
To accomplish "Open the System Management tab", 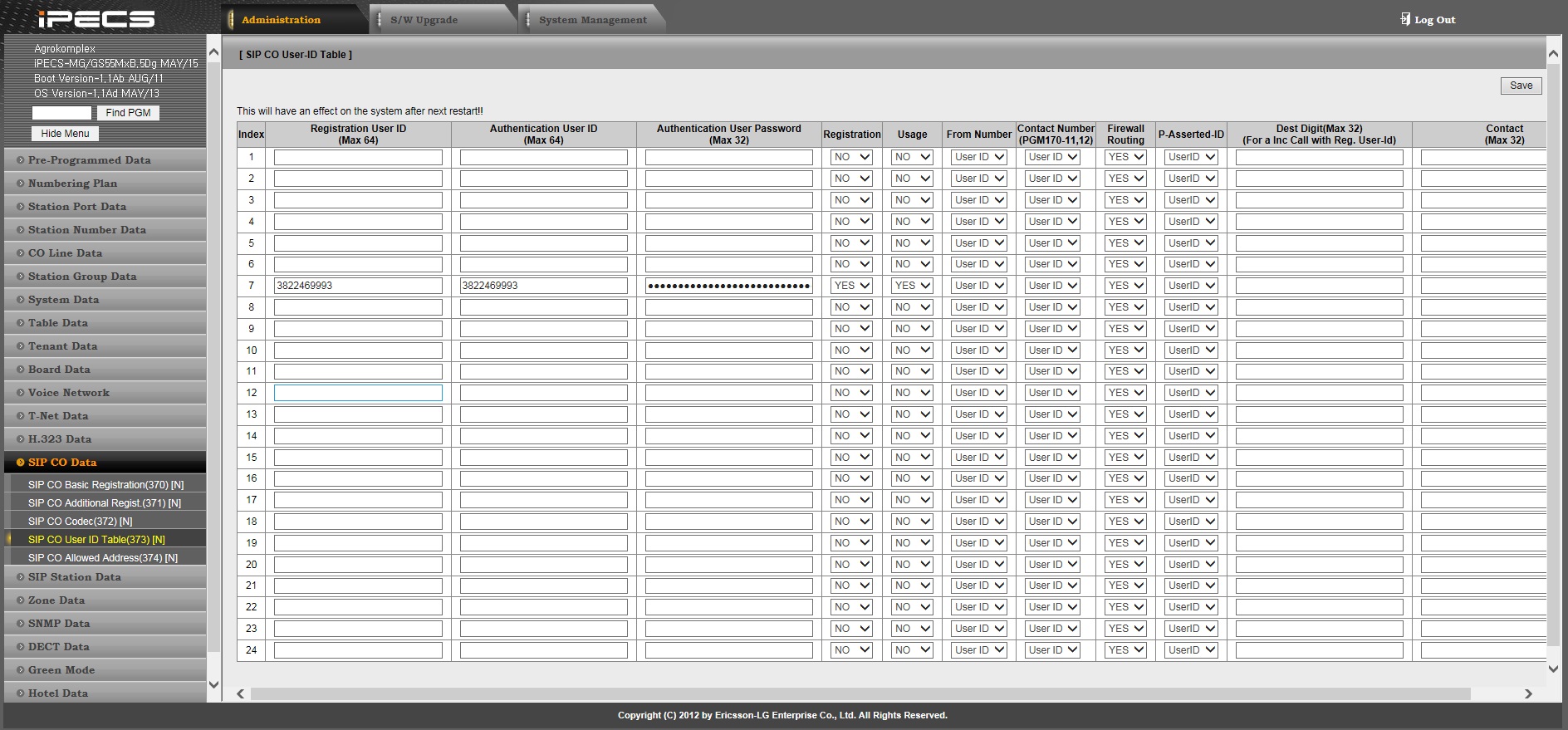I will point(592,20).
